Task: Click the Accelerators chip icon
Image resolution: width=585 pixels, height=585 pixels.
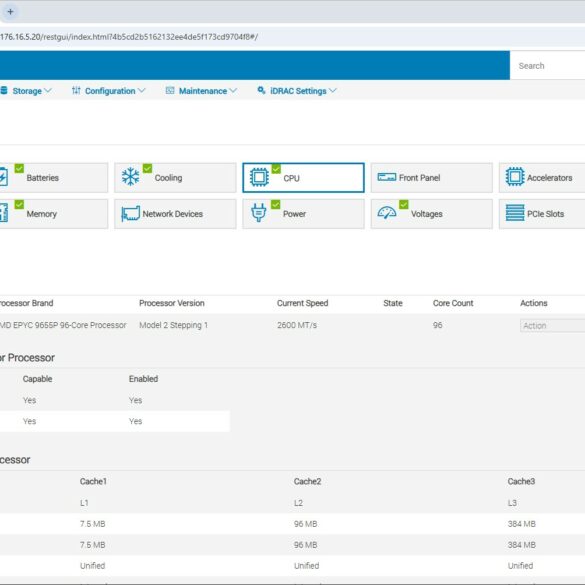Action: 515,176
